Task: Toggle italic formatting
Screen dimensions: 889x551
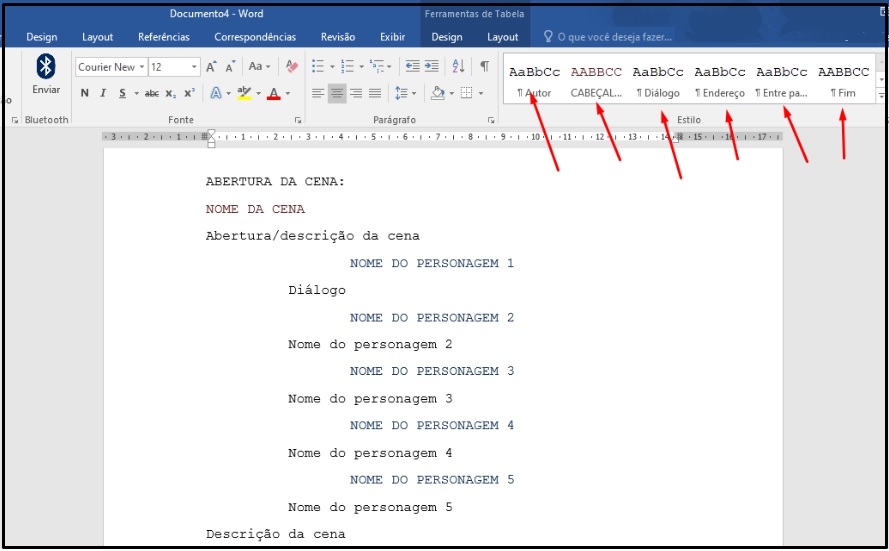Action: coord(103,94)
